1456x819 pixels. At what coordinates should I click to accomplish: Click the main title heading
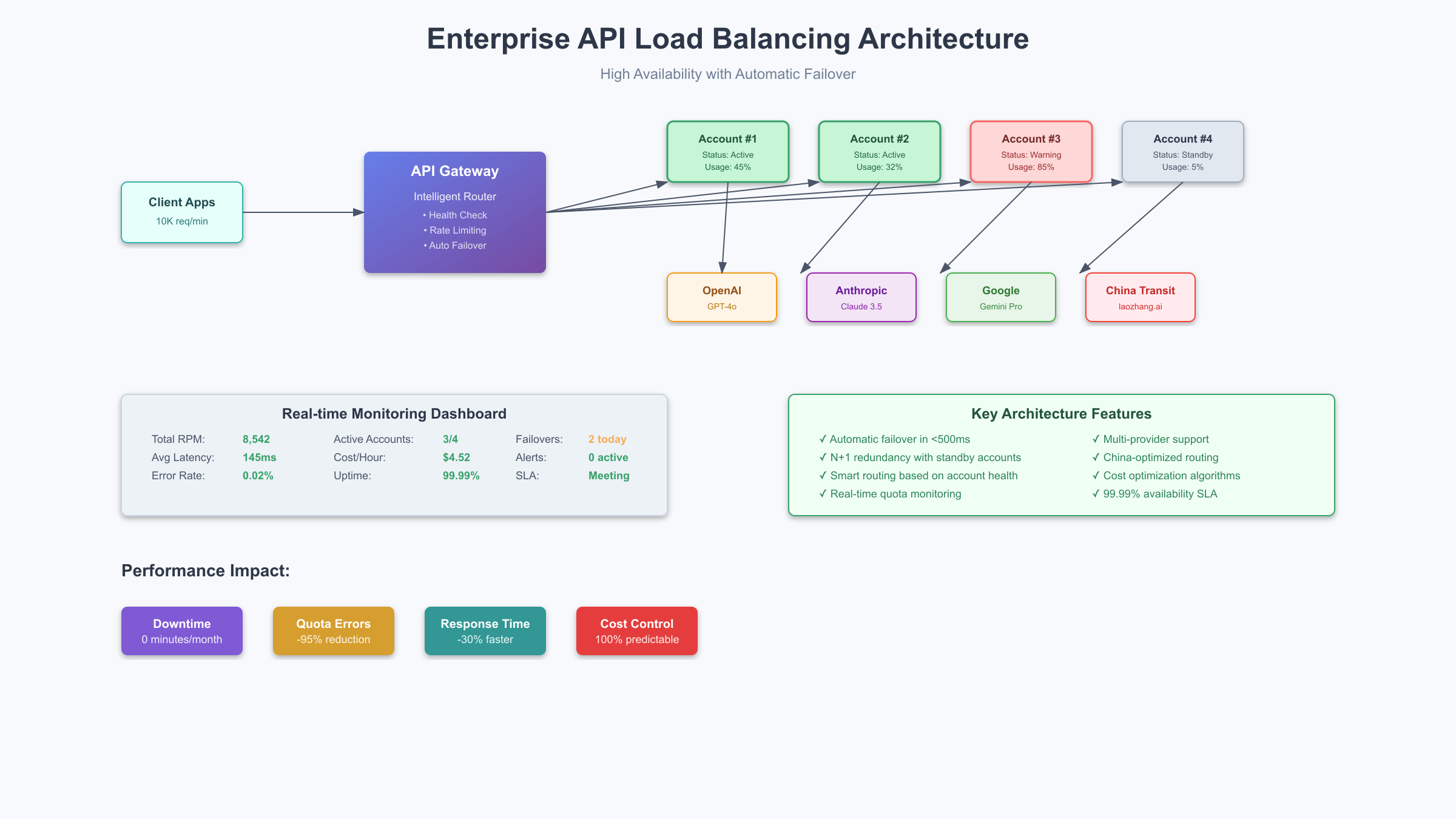tap(728, 39)
